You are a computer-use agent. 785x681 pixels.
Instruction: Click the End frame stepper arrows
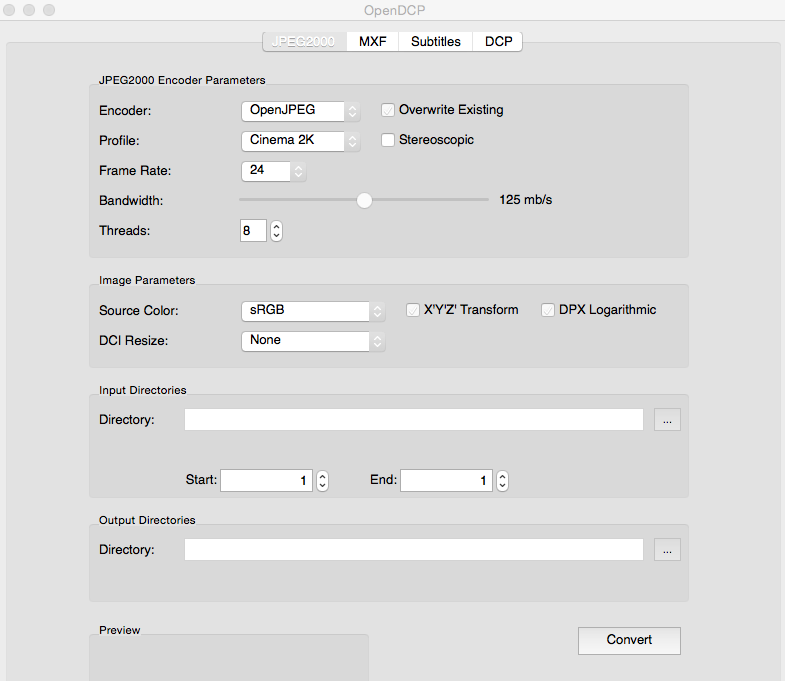coord(502,481)
